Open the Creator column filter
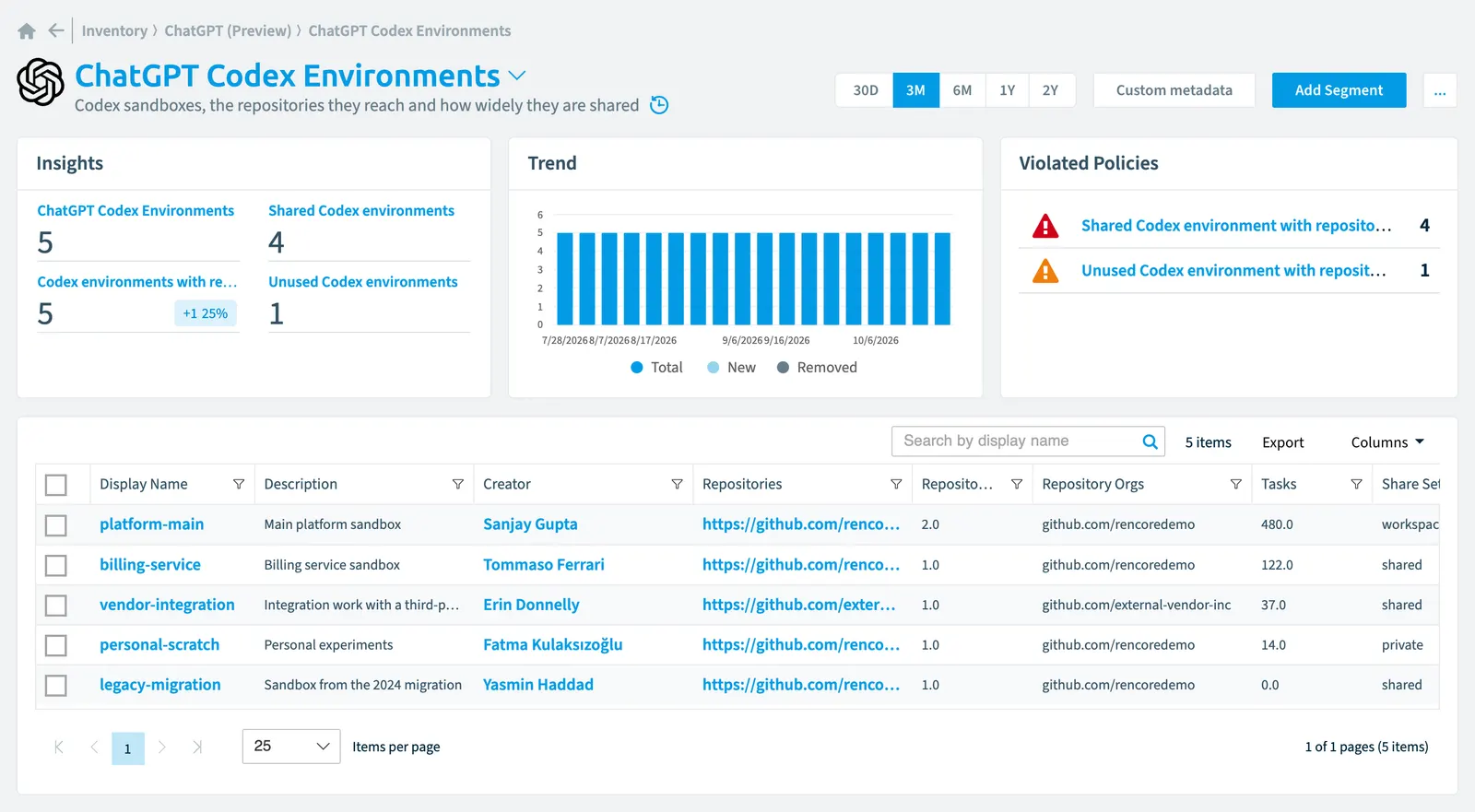1475x812 pixels. [x=678, y=485]
